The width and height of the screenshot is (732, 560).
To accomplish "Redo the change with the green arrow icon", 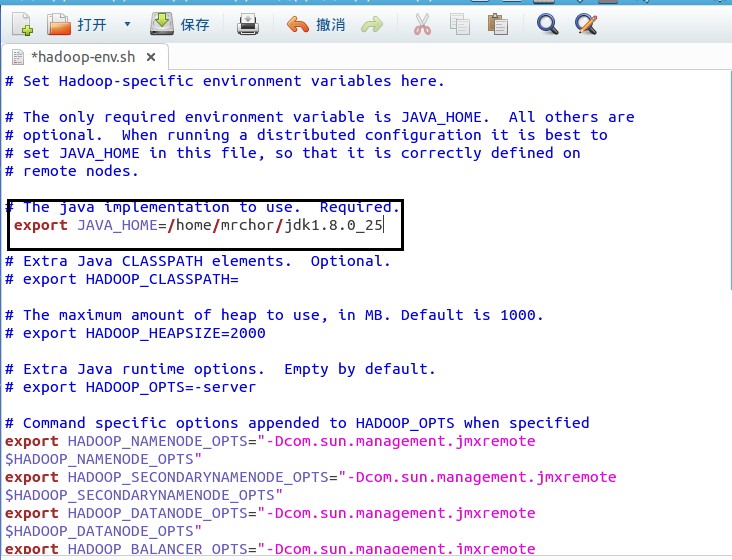I will click(x=372, y=25).
